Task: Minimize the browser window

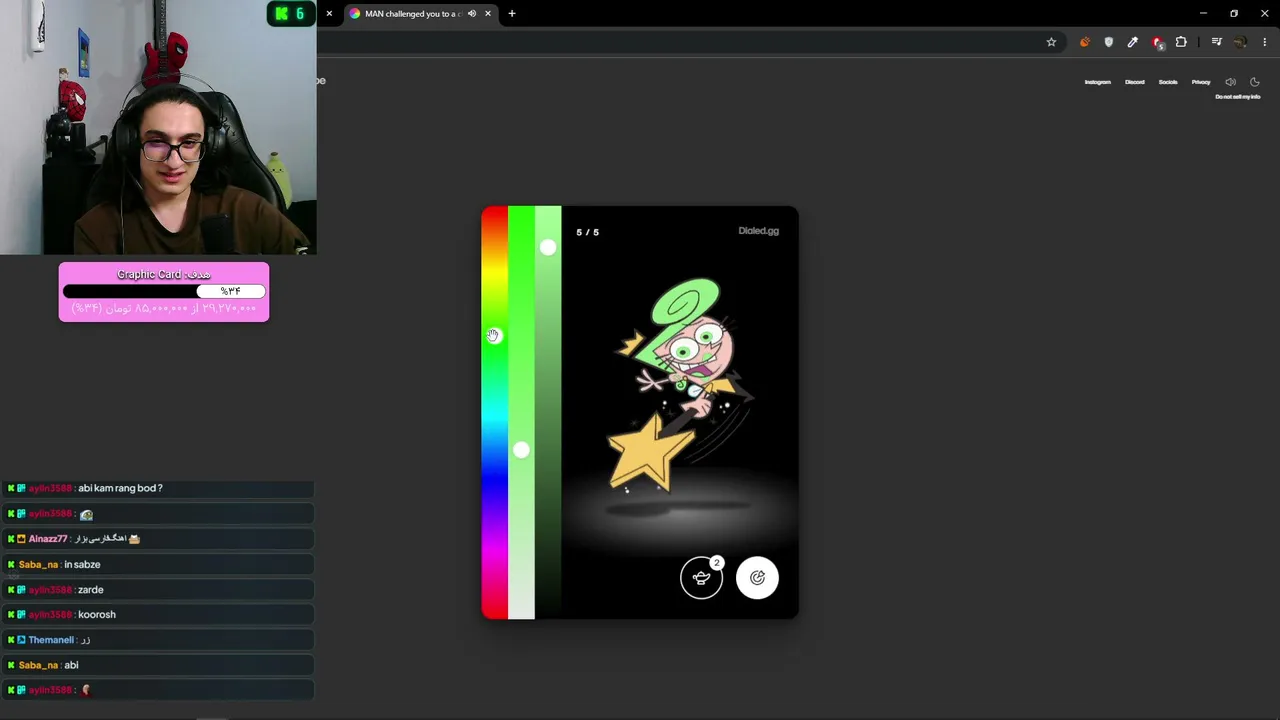Action: point(1203,13)
